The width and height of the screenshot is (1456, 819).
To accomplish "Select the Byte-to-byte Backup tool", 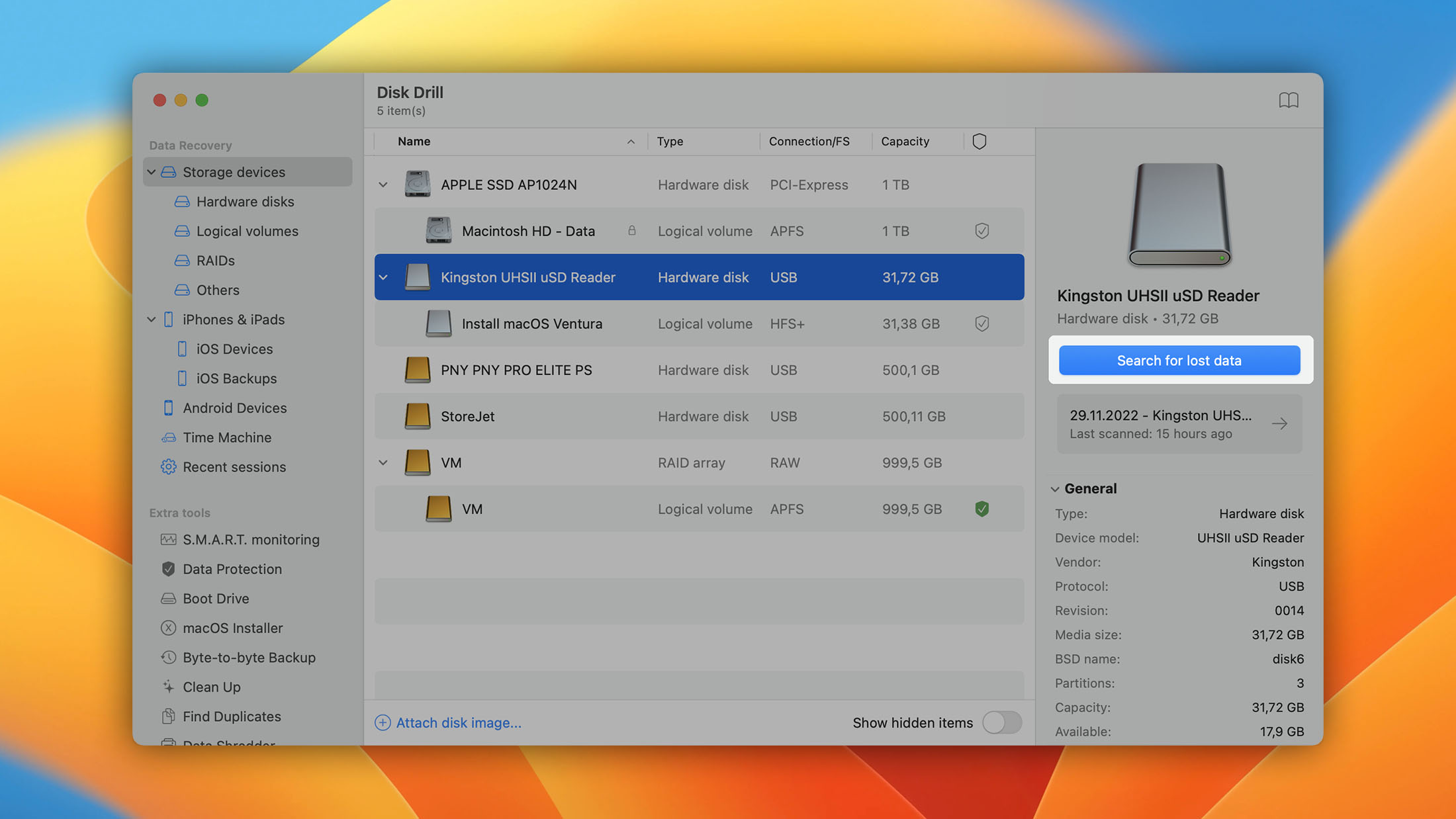I will point(248,657).
